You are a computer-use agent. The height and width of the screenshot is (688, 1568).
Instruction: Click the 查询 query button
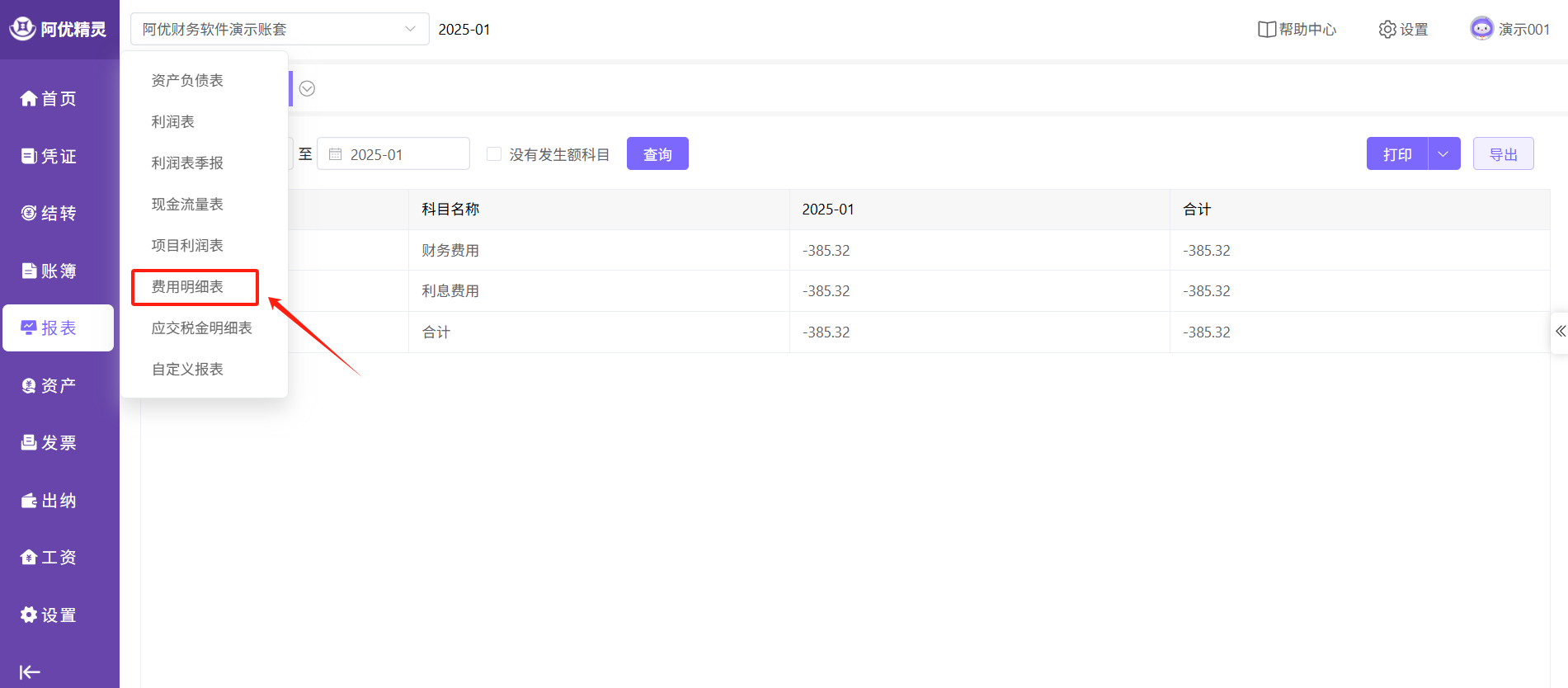coord(657,154)
